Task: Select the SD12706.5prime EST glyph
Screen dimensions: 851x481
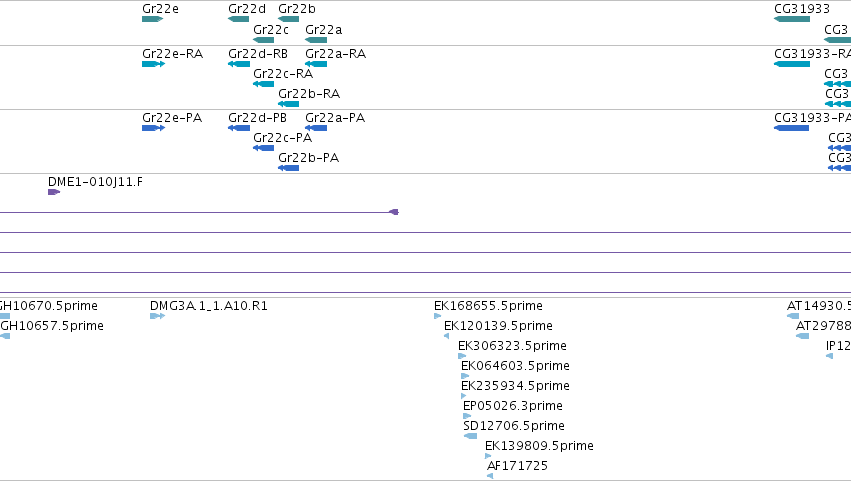Action: coord(471,436)
